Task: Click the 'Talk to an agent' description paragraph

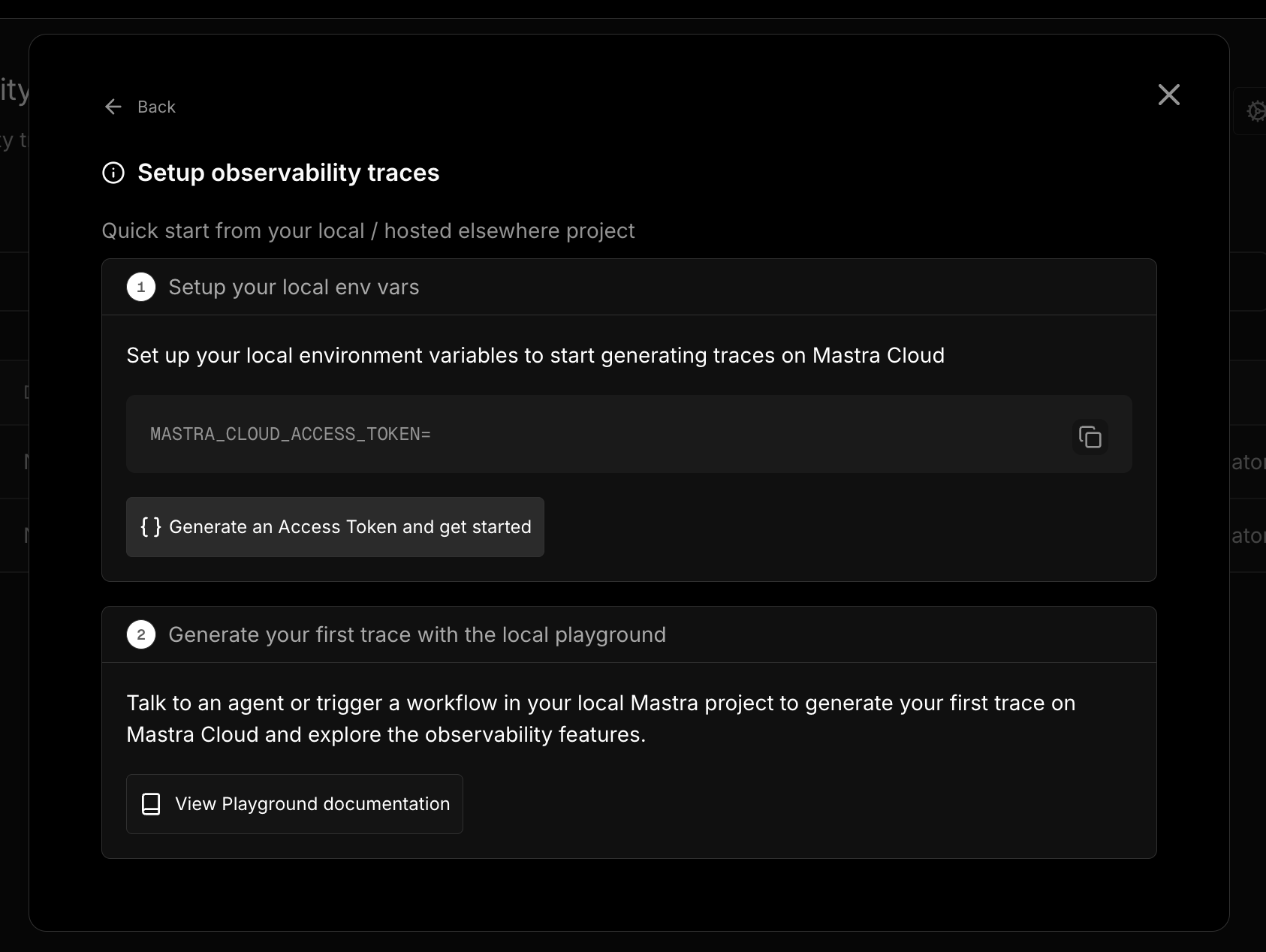Action: (601, 719)
